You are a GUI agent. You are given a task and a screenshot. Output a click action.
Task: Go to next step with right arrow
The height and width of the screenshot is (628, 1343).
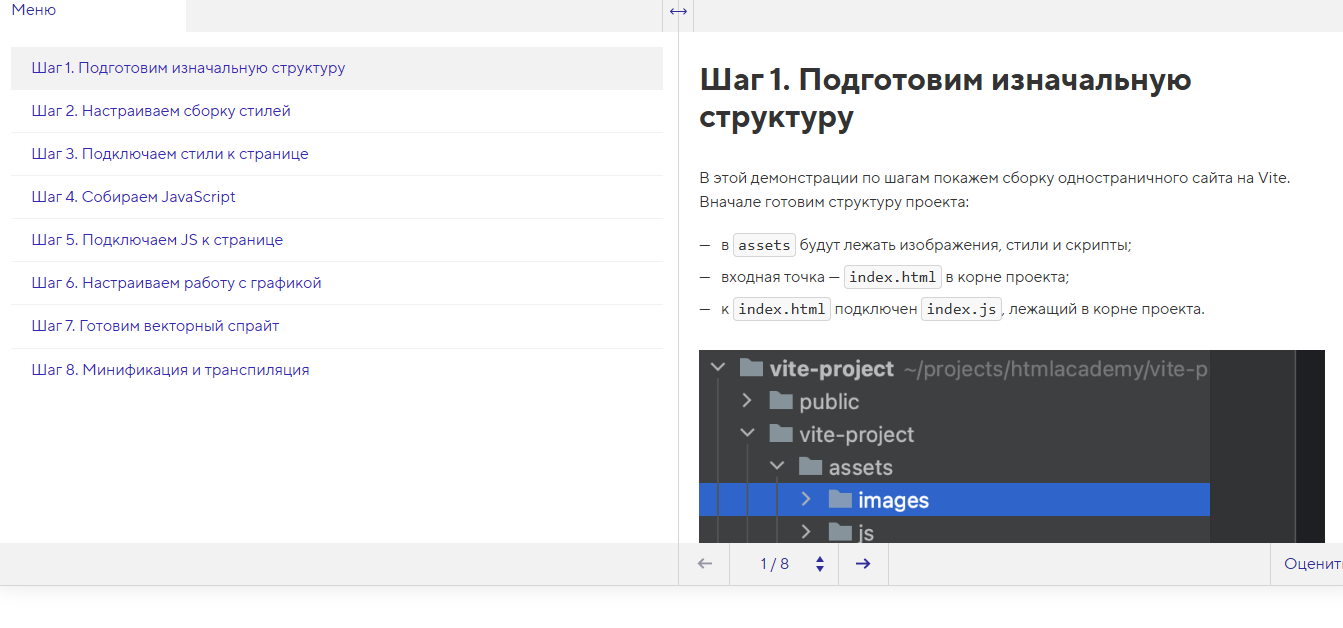863,564
